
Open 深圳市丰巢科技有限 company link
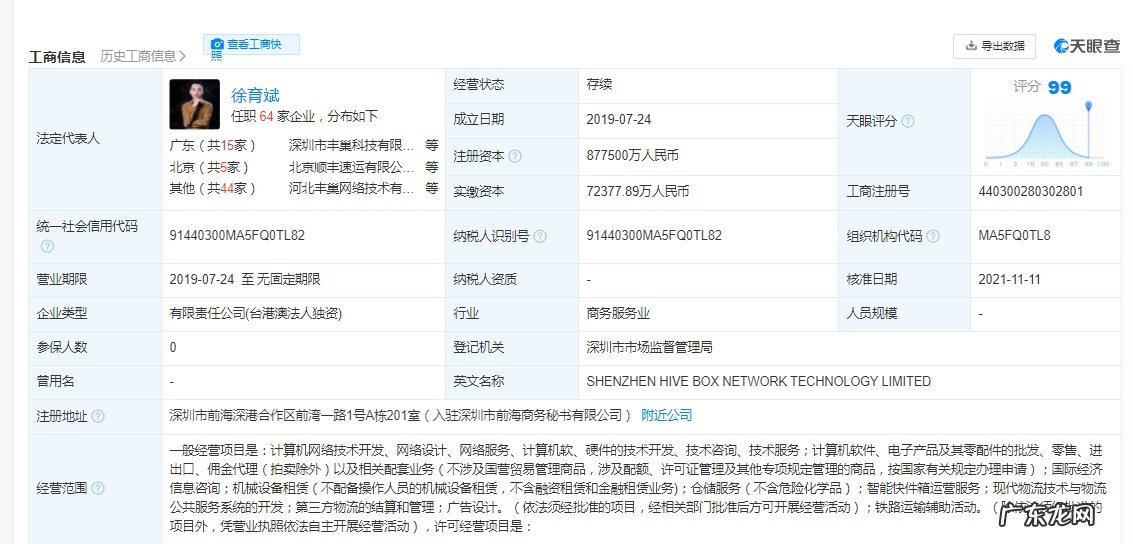tap(351, 145)
